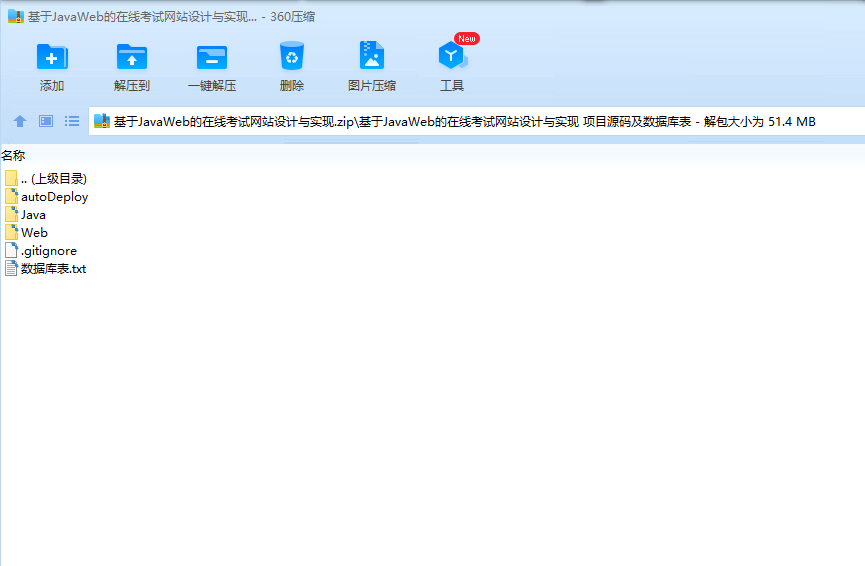The height and width of the screenshot is (566, 865).
Task: Click the 一键解压 one-click extract icon
Action: (x=212, y=57)
